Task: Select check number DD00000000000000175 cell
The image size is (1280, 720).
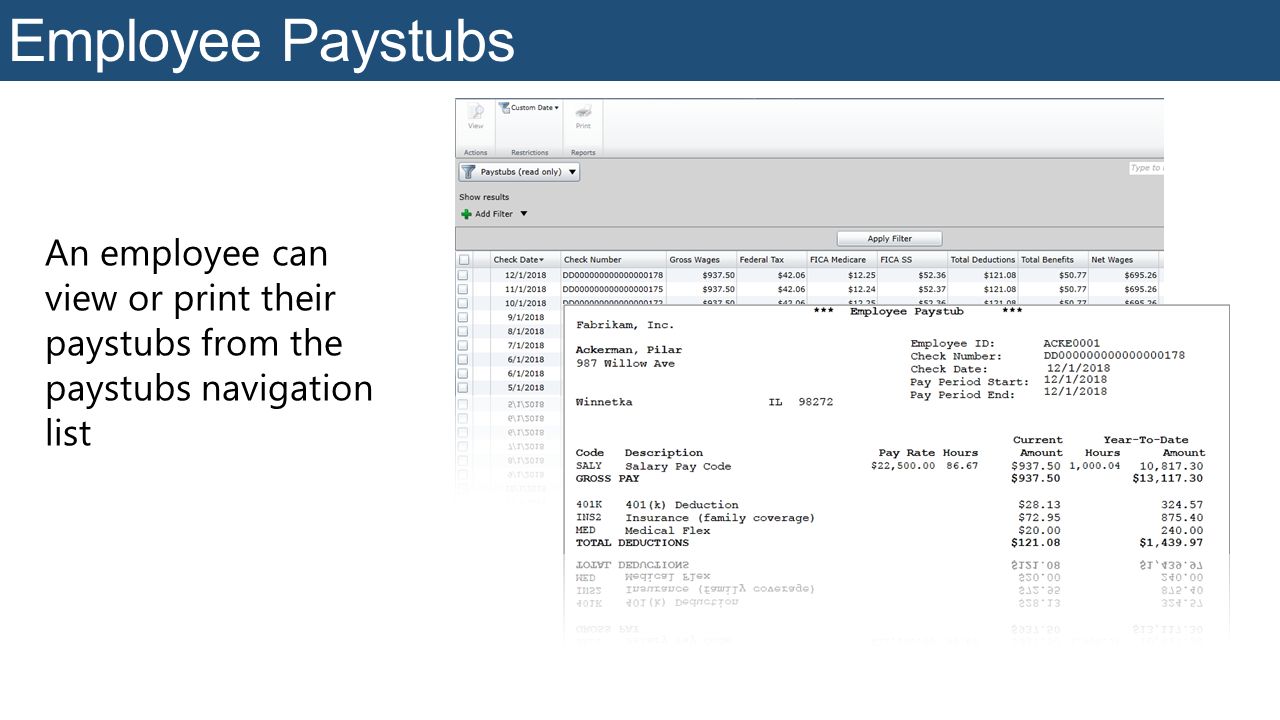Action: [x=613, y=289]
